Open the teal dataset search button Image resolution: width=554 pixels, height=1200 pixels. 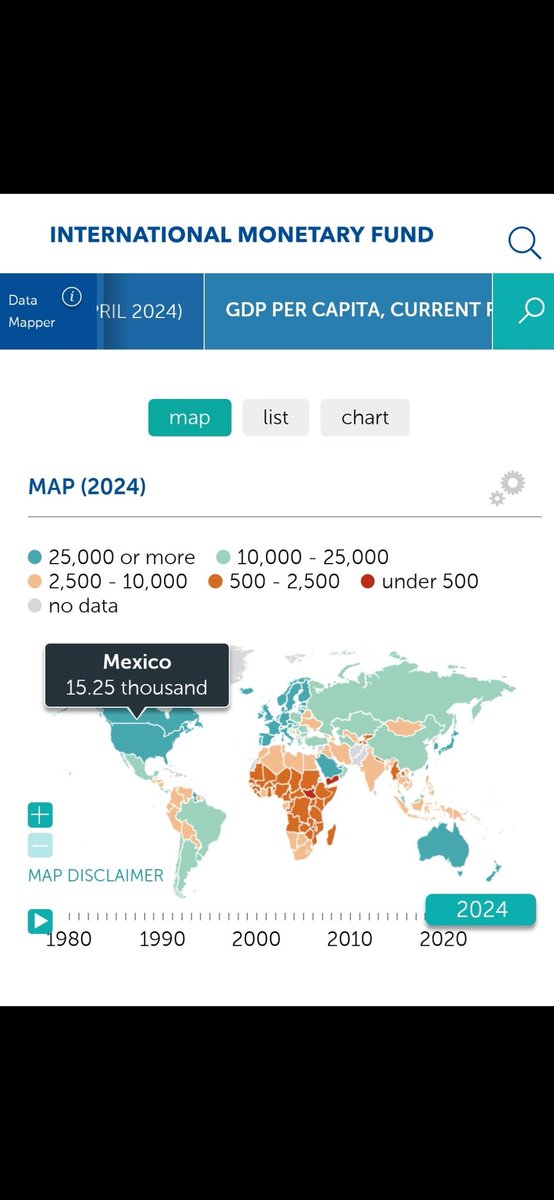point(524,311)
